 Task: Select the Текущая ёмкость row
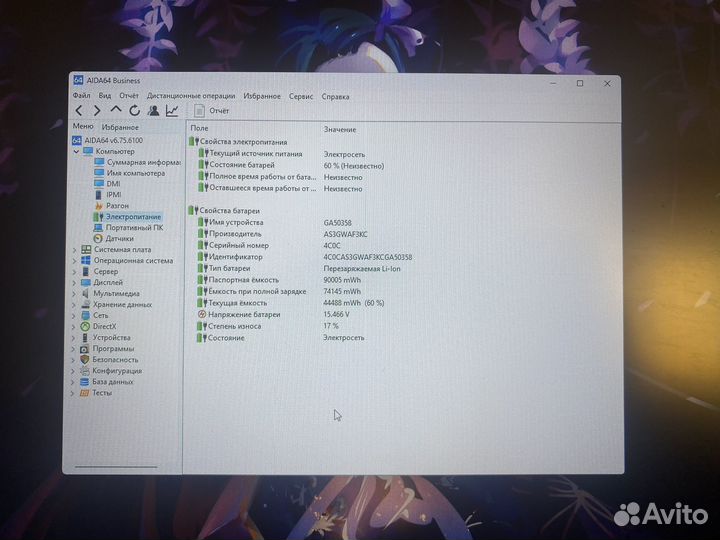(x=290, y=303)
